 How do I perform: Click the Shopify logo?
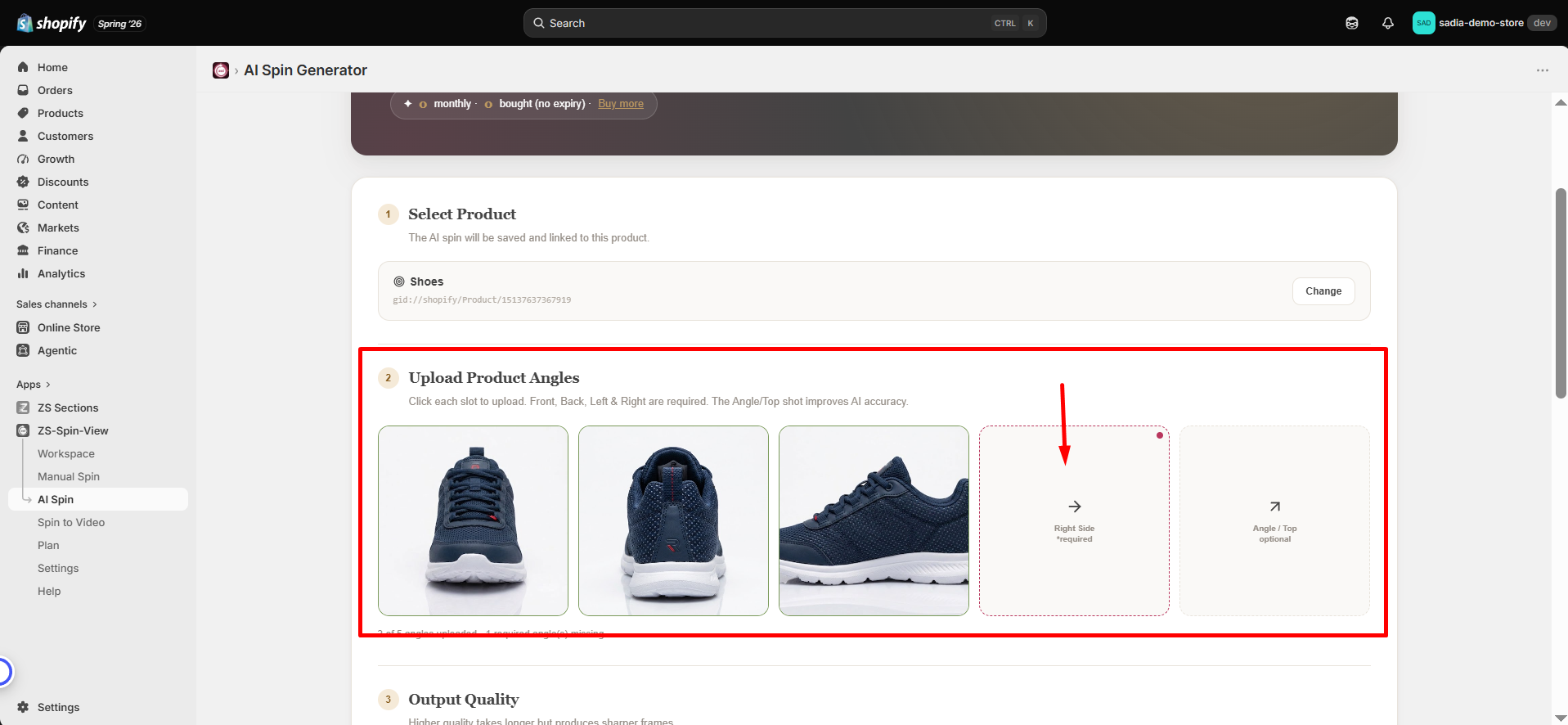[x=52, y=23]
